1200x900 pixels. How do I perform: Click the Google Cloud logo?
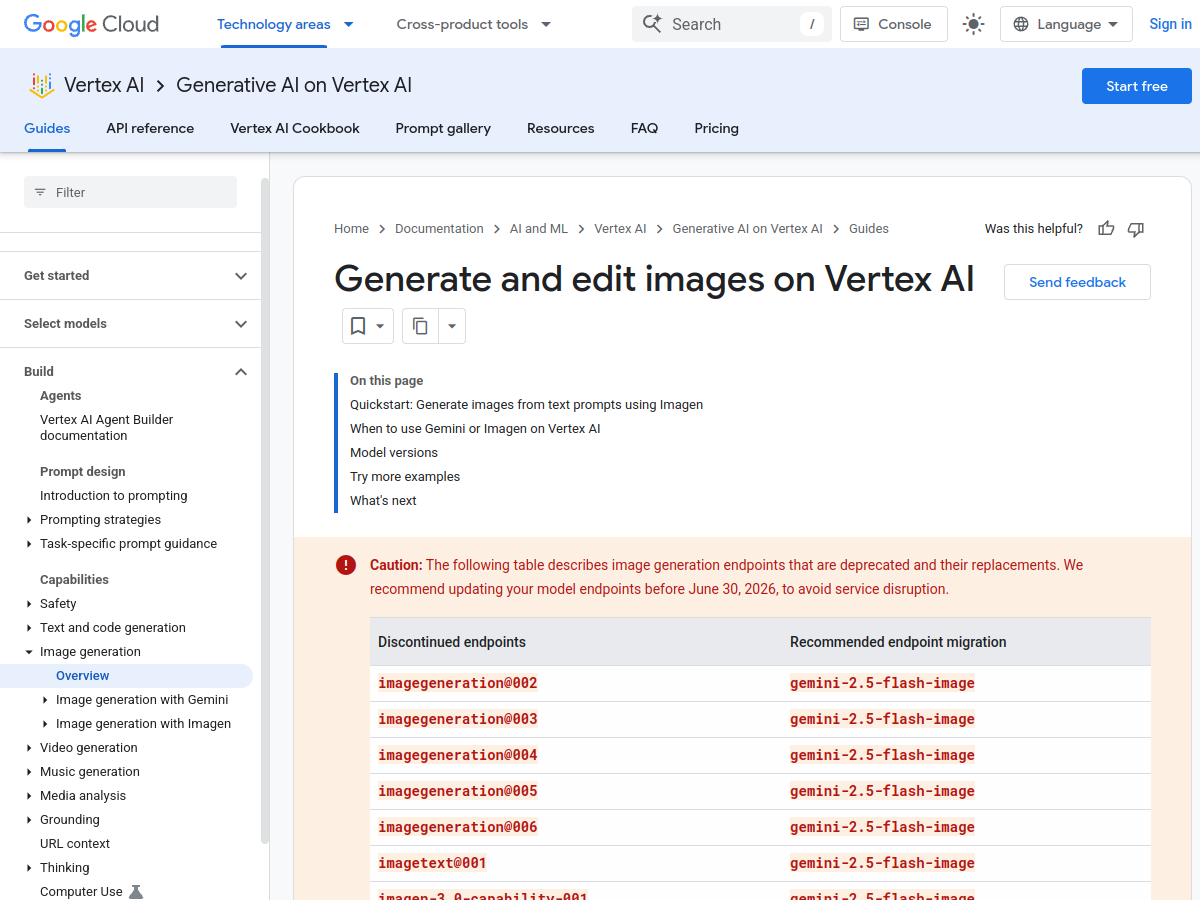click(90, 24)
